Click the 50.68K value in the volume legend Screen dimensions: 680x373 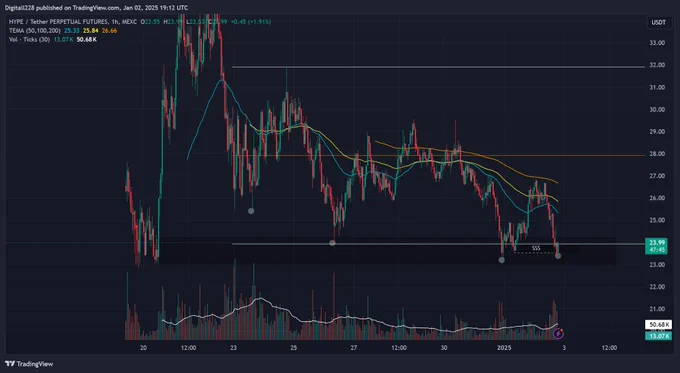pos(87,39)
